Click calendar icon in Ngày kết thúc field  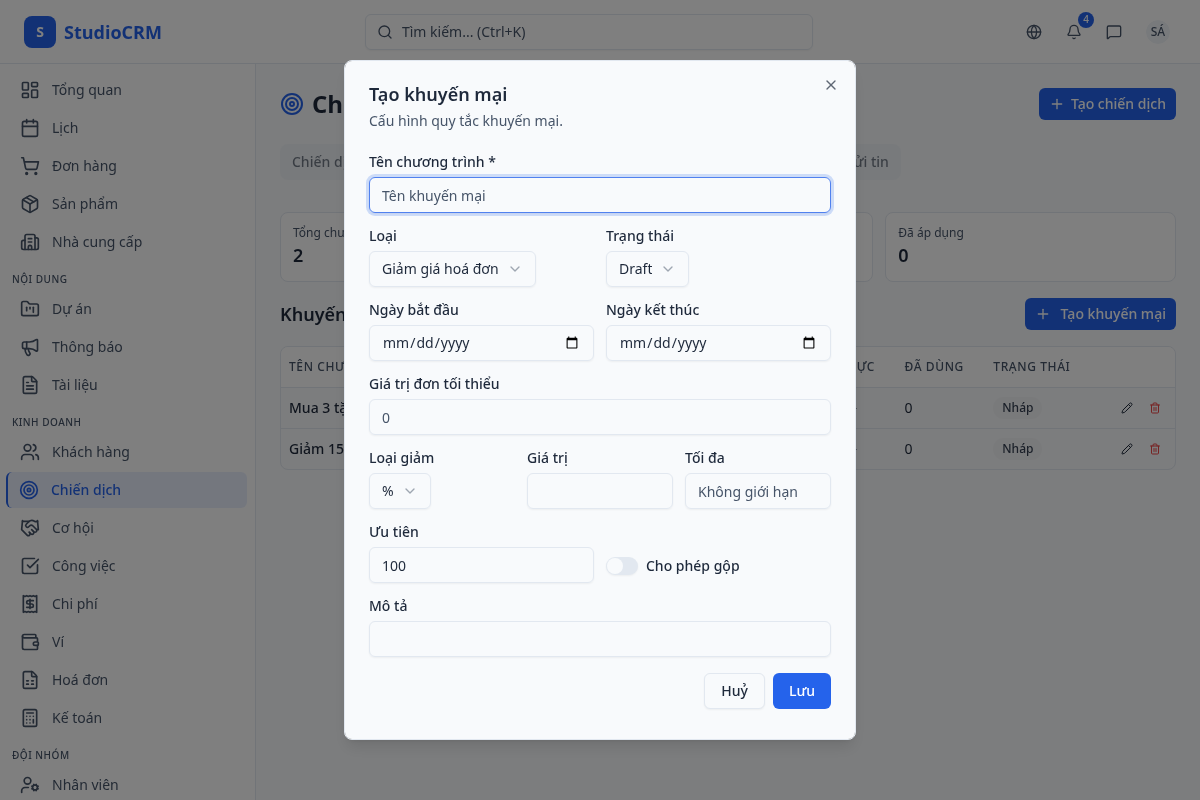pos(809,343)
